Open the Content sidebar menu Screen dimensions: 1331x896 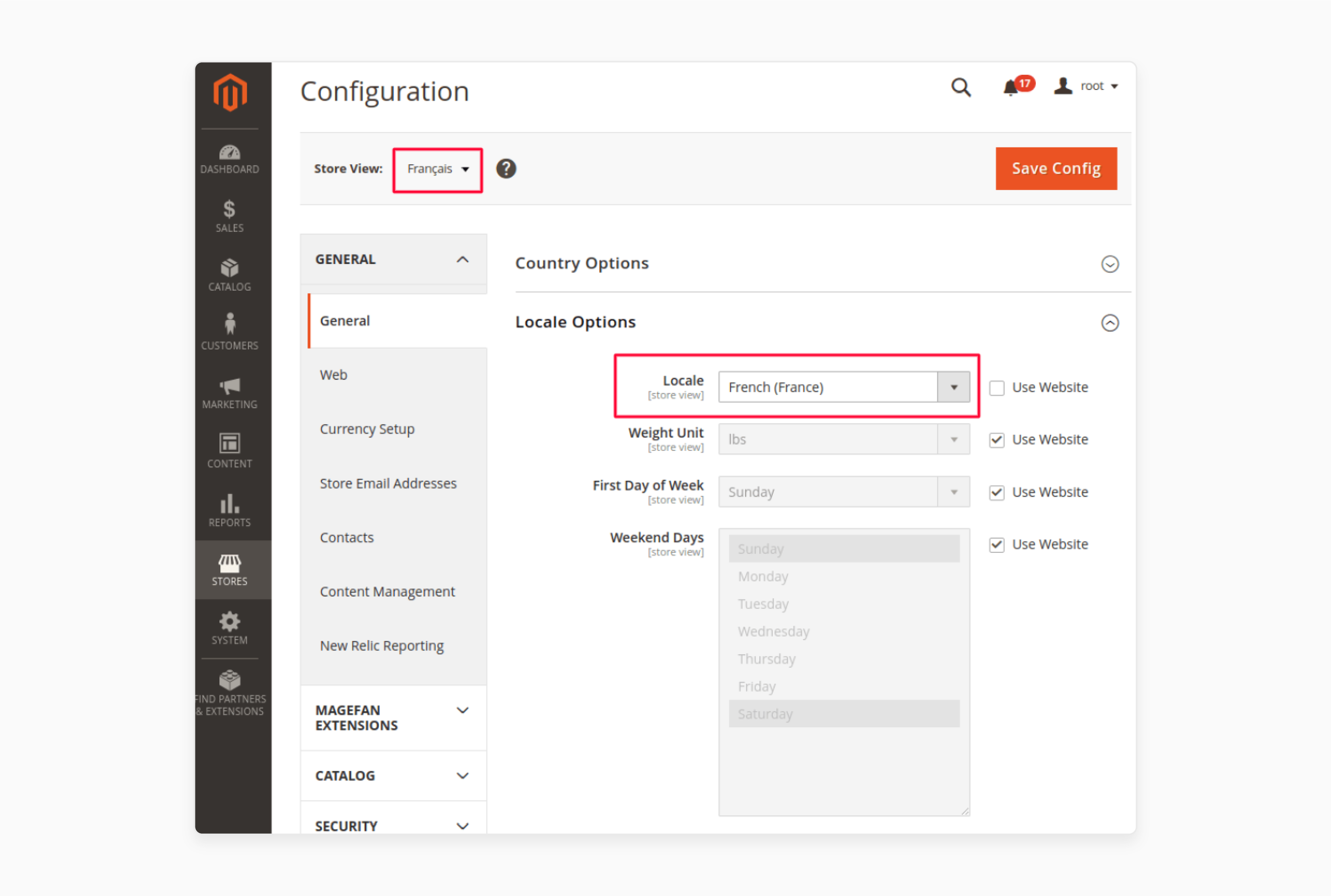coord(230,451)
